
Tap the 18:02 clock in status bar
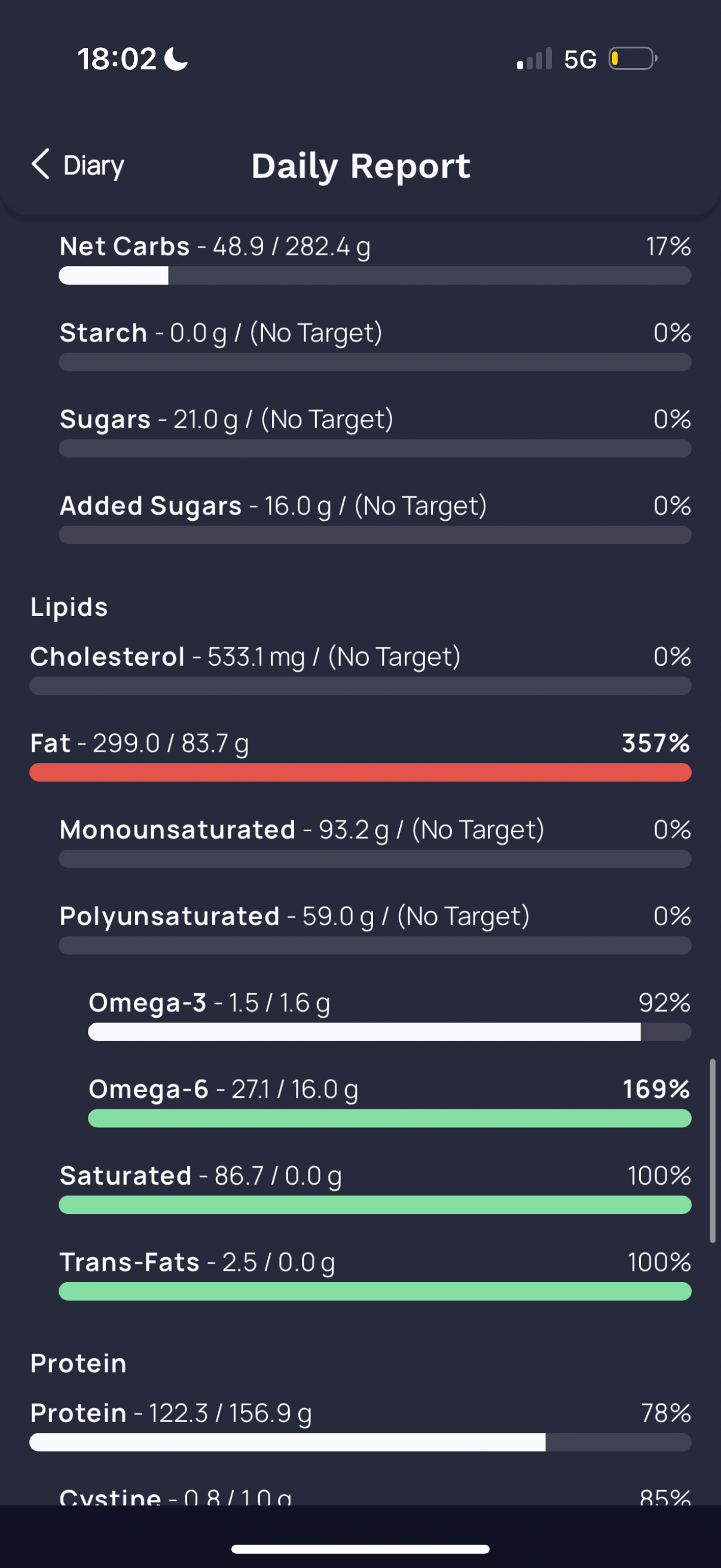117,59
